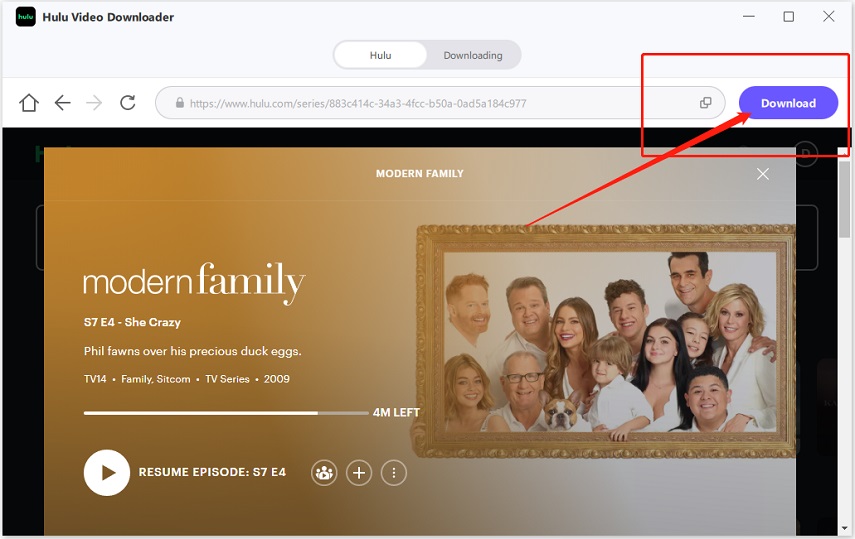Add Modern Family to My Stuff
855x539 pixels.
point(359,473)
